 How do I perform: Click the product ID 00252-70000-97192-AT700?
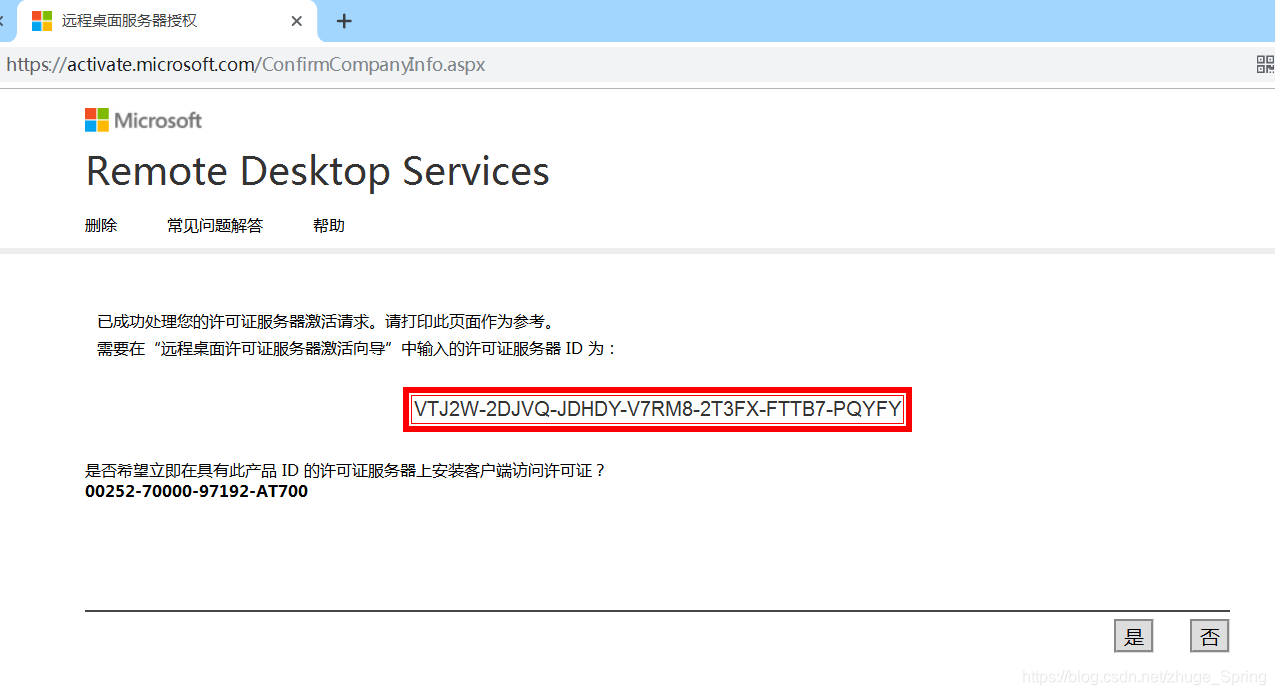pyautogui.click(x=197, y=492)
